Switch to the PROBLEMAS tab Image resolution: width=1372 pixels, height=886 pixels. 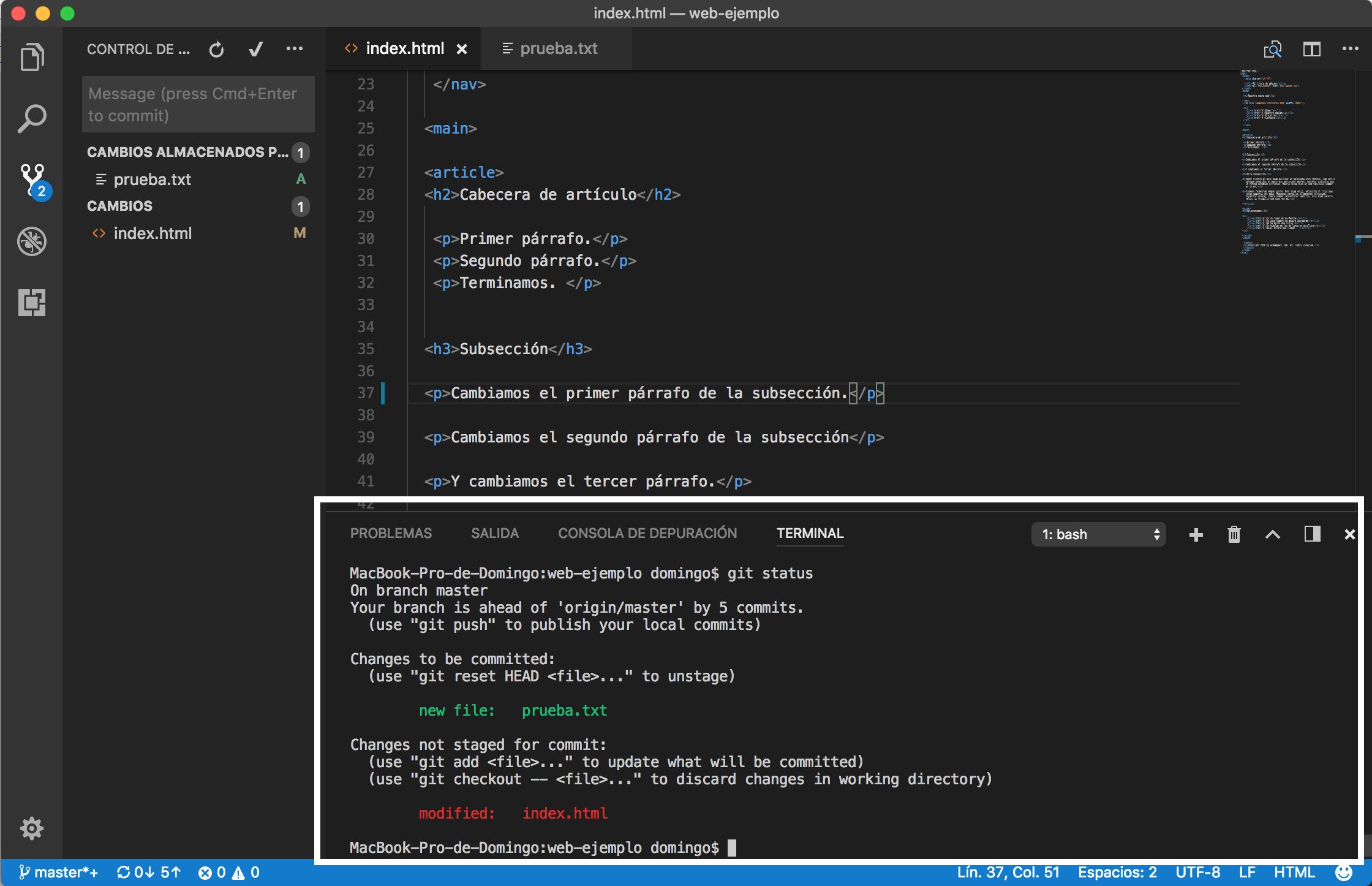pos(391,533)
